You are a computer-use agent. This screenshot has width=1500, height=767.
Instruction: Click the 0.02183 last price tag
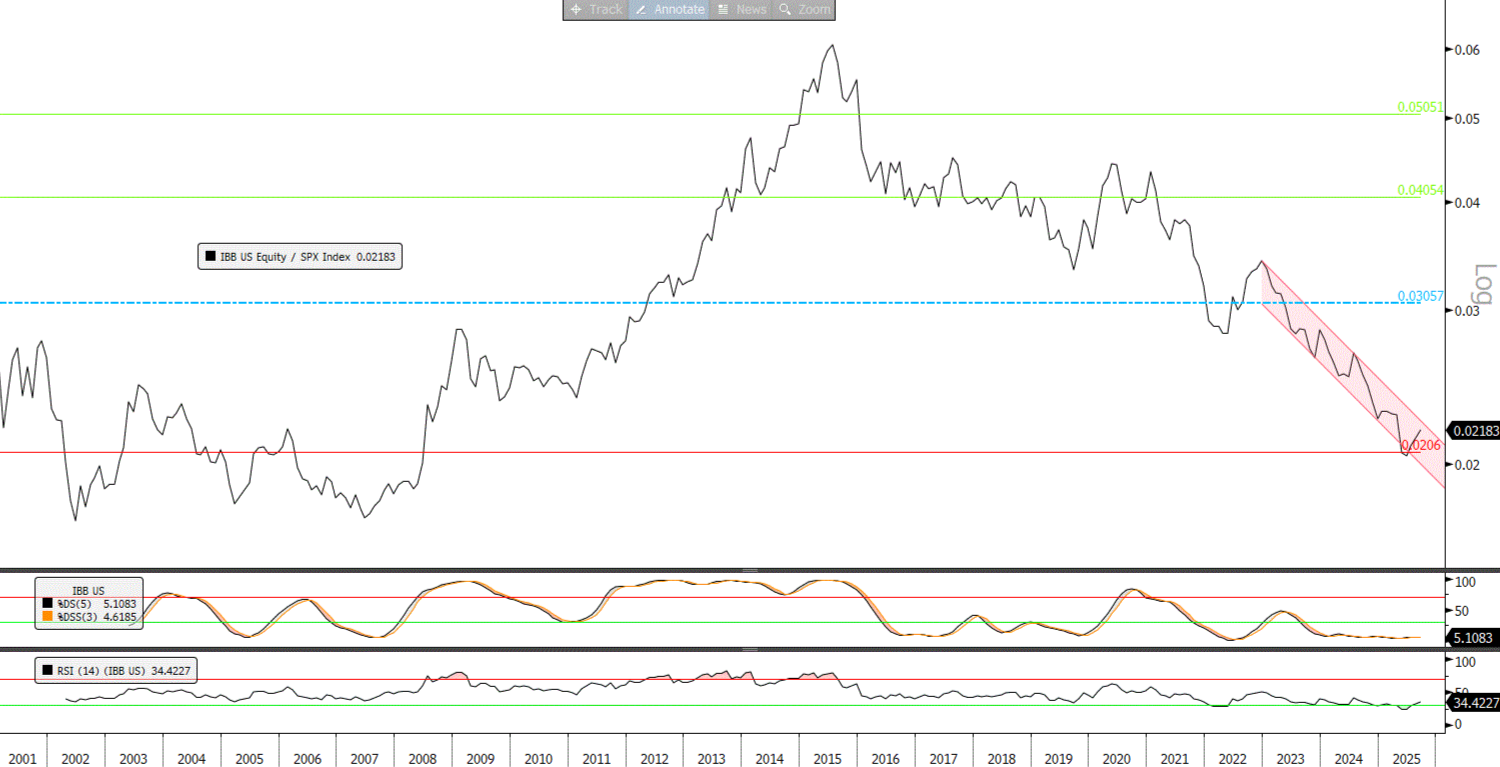point(1475,430)
